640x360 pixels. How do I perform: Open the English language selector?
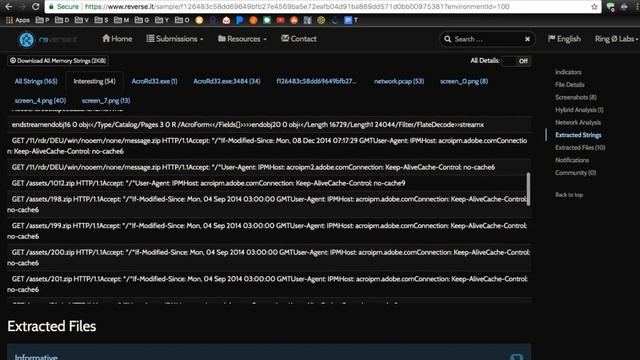pos(564,39)
